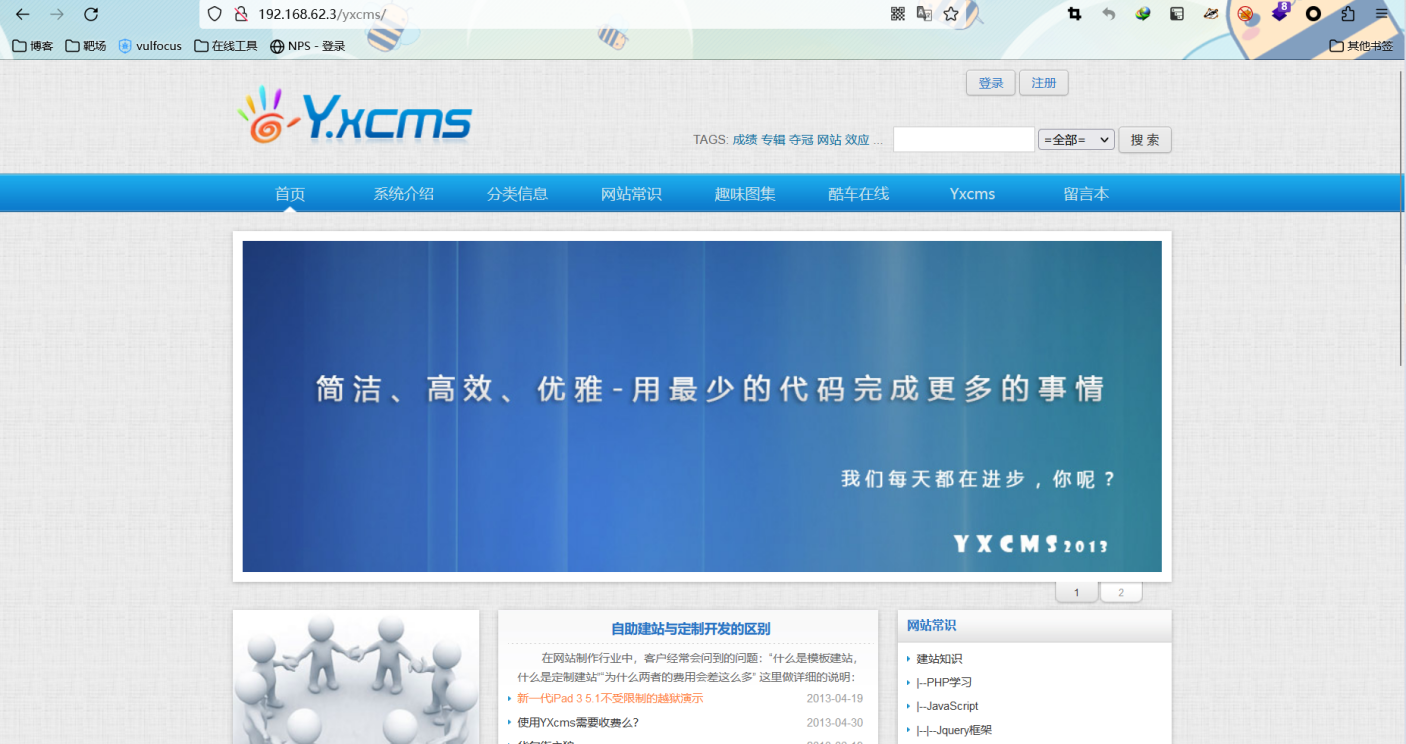Open the browser hamburger menu

pos(1382,14)
